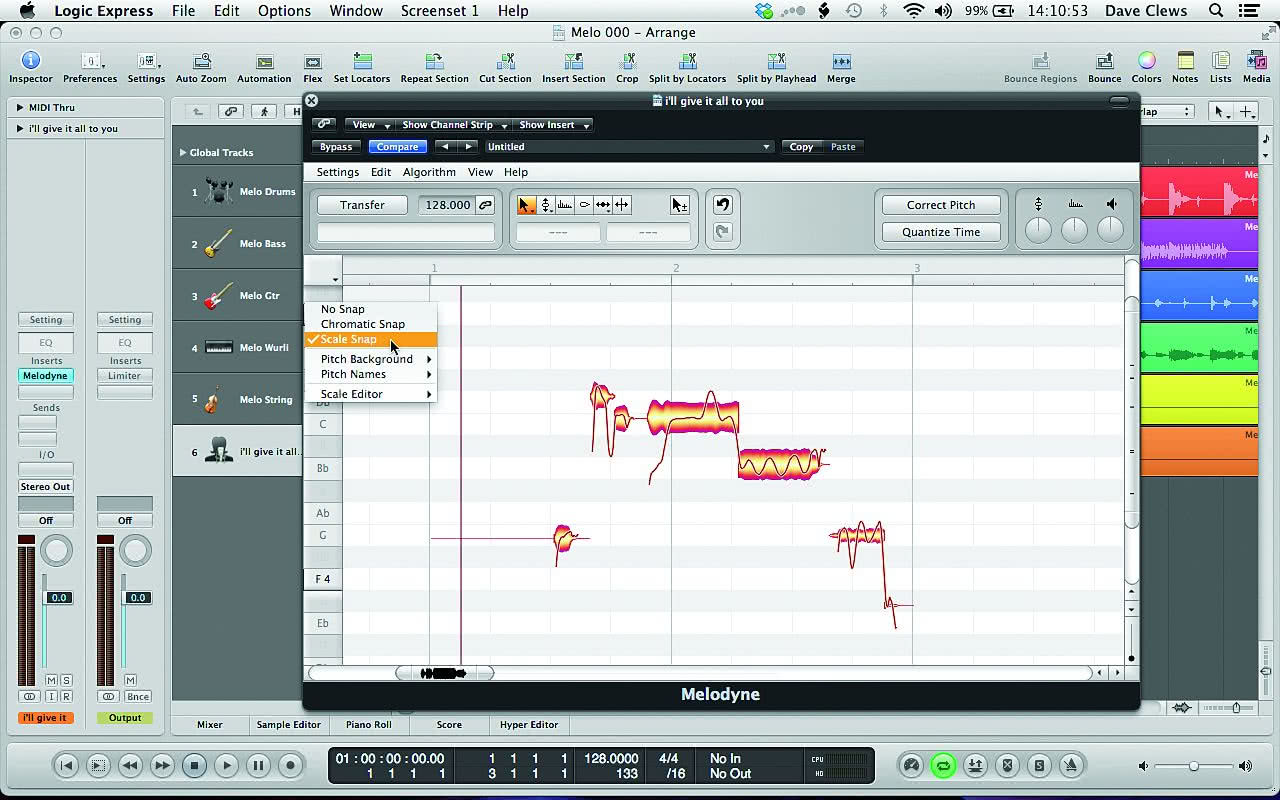Select Melodyne note separation tool
1280x800 pixels.
coord(622,205)
